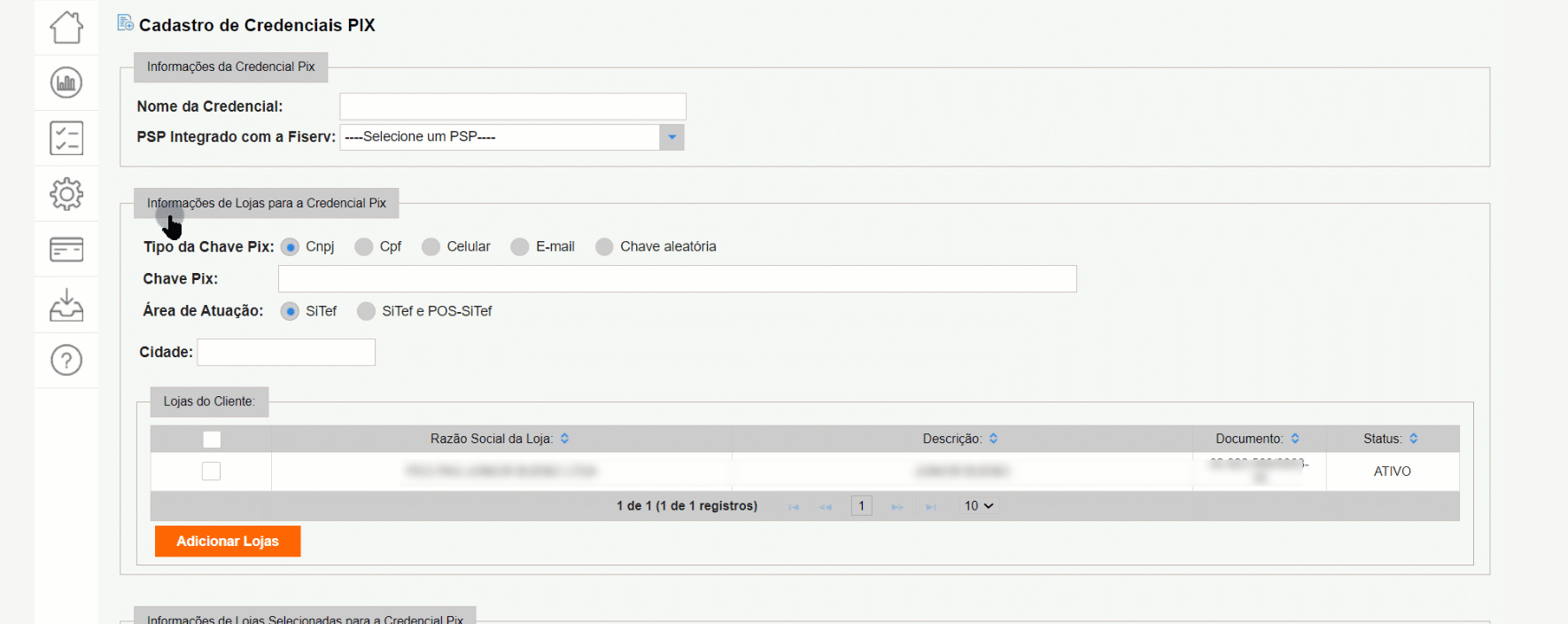Open the bar chart reports icon
This screenshot has height=624, width=1568.
click(x=66, y=82)
